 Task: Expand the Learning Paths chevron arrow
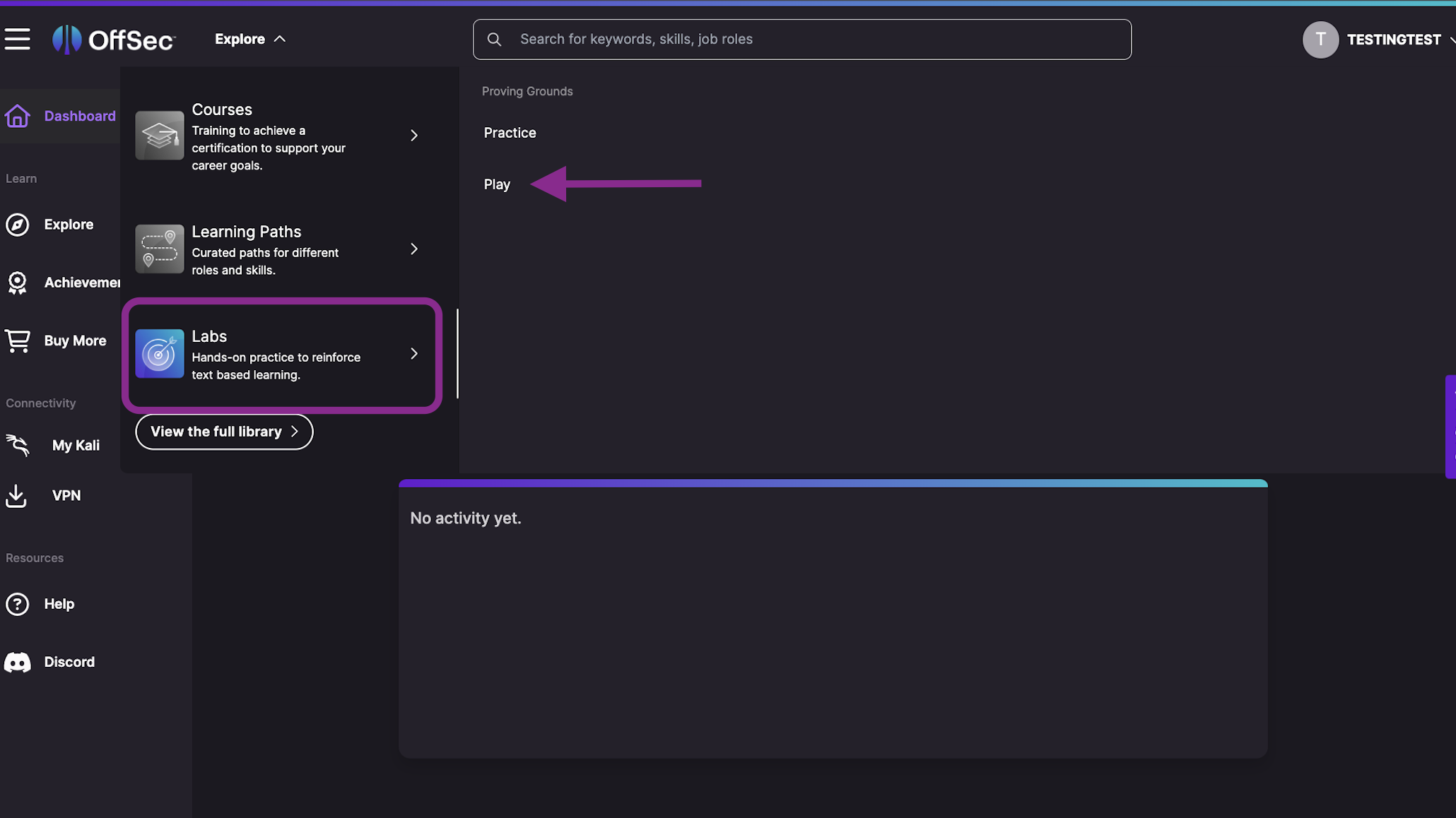click(414, 249)
